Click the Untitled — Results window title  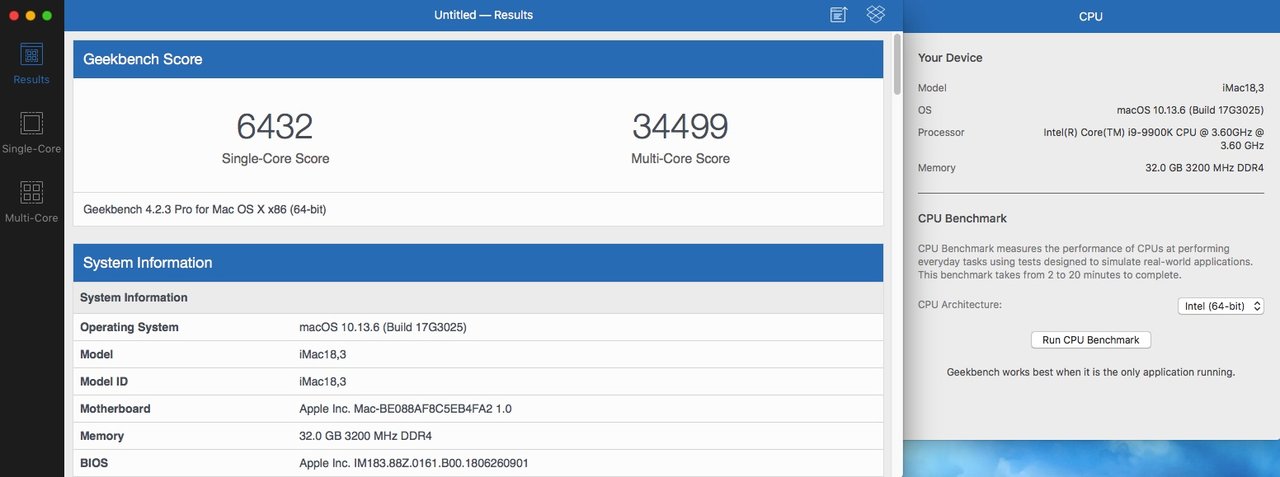pyautogui.click(x=483, y=15)
